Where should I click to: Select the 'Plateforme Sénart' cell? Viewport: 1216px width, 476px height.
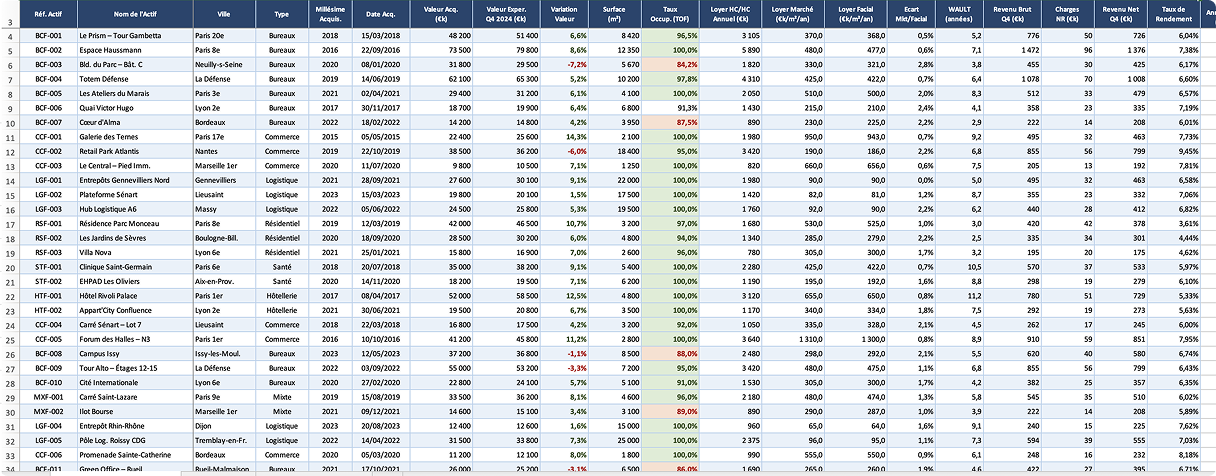(x=134, y=194)
